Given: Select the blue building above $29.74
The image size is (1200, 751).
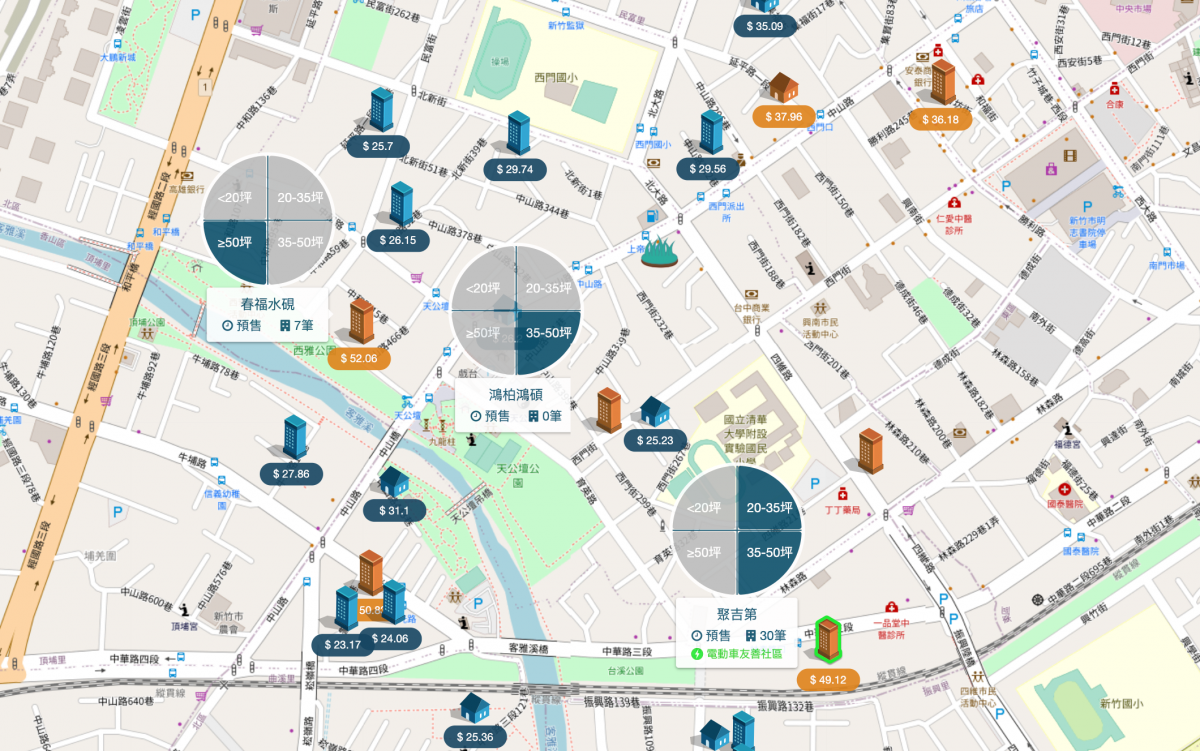Looking at the screenshot, I should (x=518, y=133).
